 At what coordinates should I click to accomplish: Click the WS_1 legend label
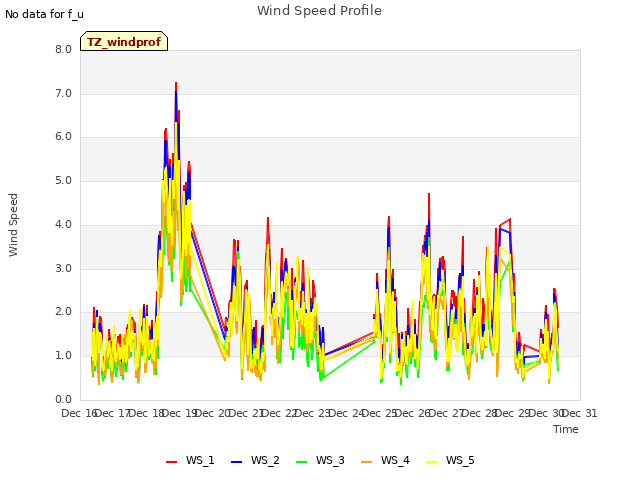pos(200,460)
